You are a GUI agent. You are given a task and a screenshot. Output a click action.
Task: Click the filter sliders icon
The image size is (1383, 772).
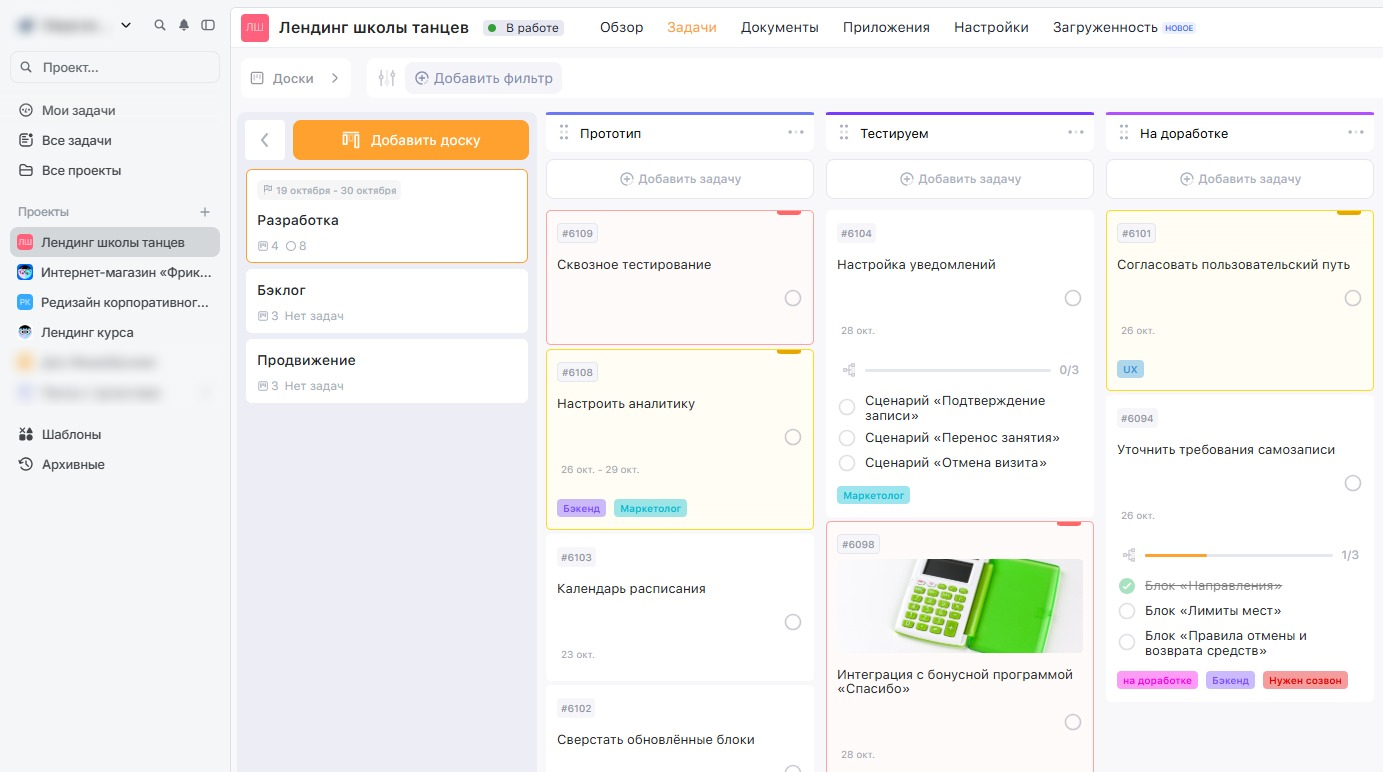[387, 78]
